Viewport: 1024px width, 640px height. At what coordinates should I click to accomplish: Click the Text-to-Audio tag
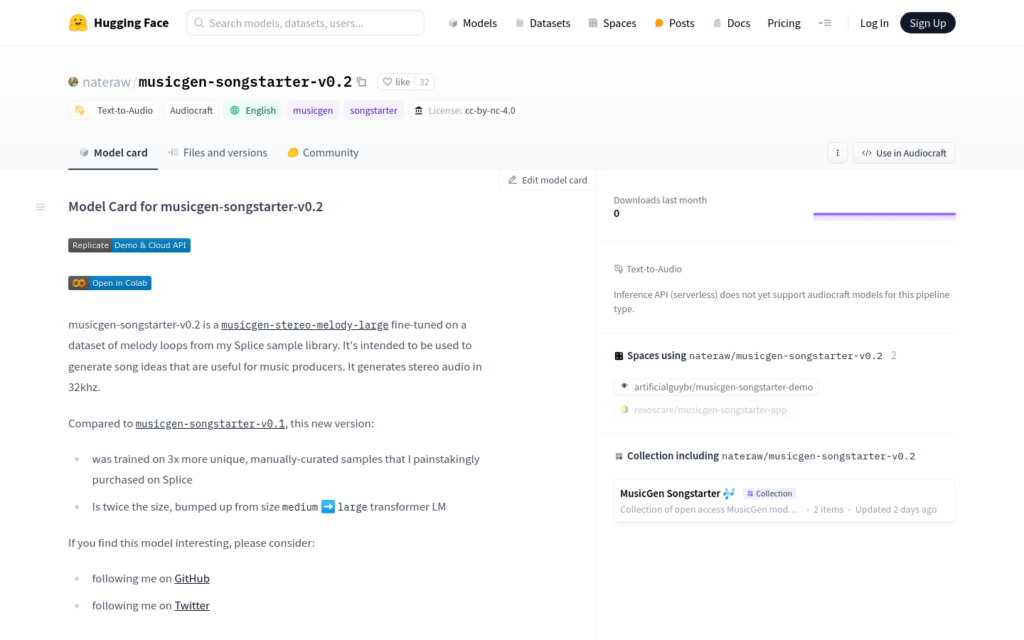point(114,110)
